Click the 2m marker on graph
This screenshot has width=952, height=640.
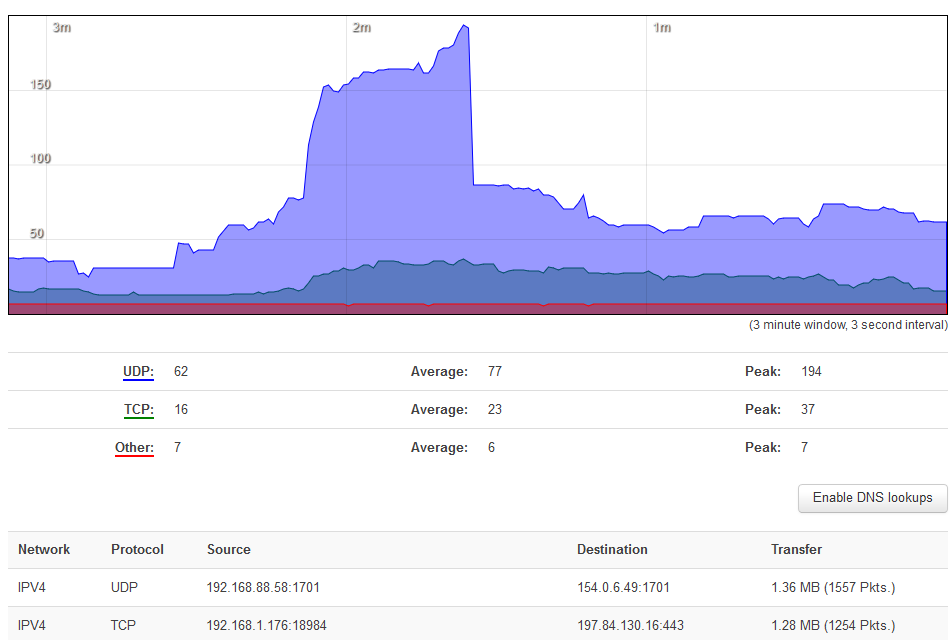(362, 27)
